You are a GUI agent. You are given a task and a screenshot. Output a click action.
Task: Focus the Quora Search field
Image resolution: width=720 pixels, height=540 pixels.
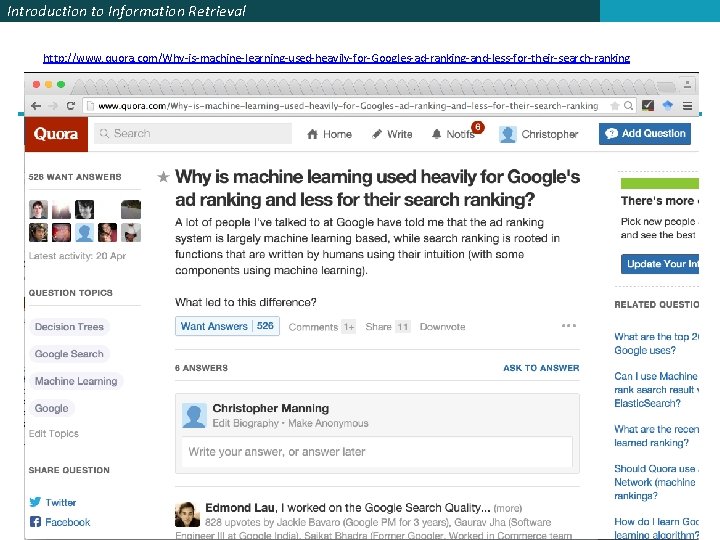tap(193, 134)
